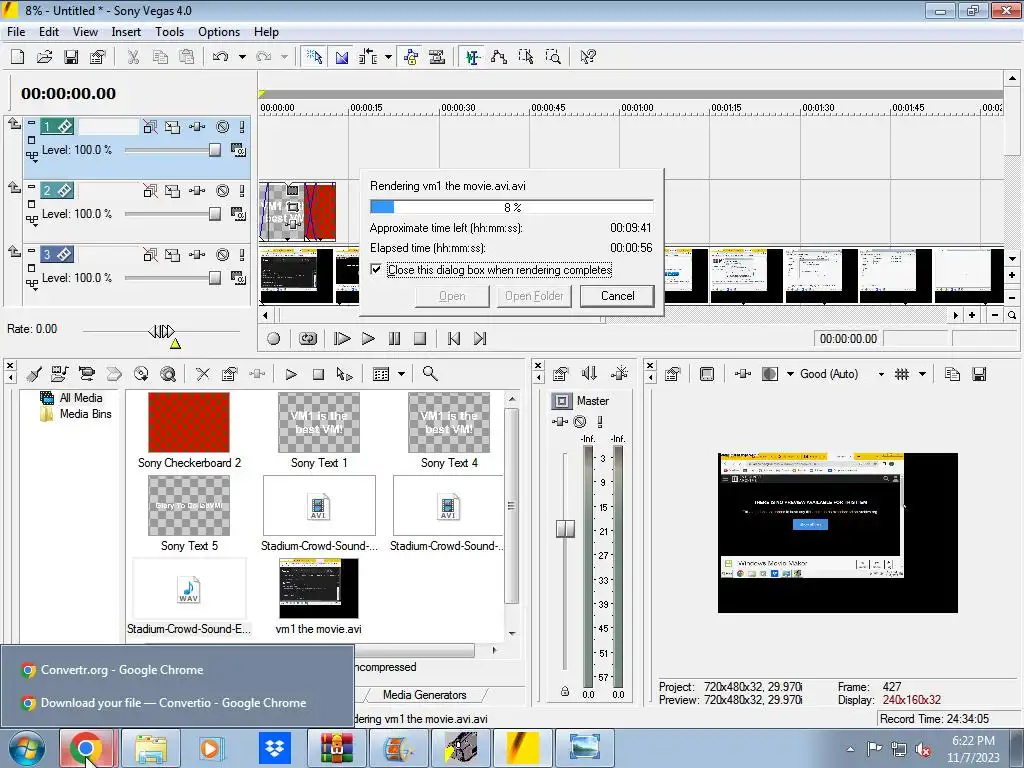Uncheck Close this dialog box when rendering completes
1024x768 pixels.
[376, 269]
